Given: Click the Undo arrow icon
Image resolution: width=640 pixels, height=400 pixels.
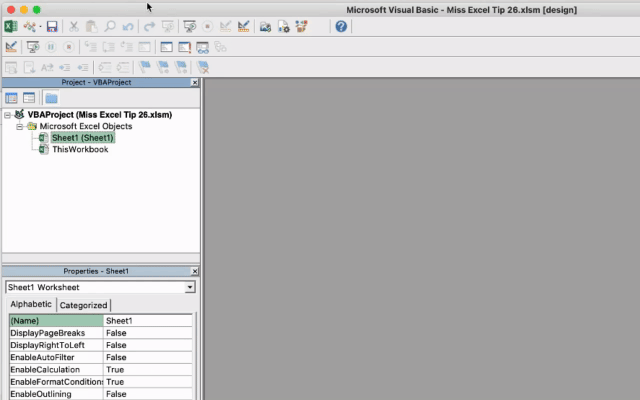Looking at the screenshot, I should tap(128, 27).
